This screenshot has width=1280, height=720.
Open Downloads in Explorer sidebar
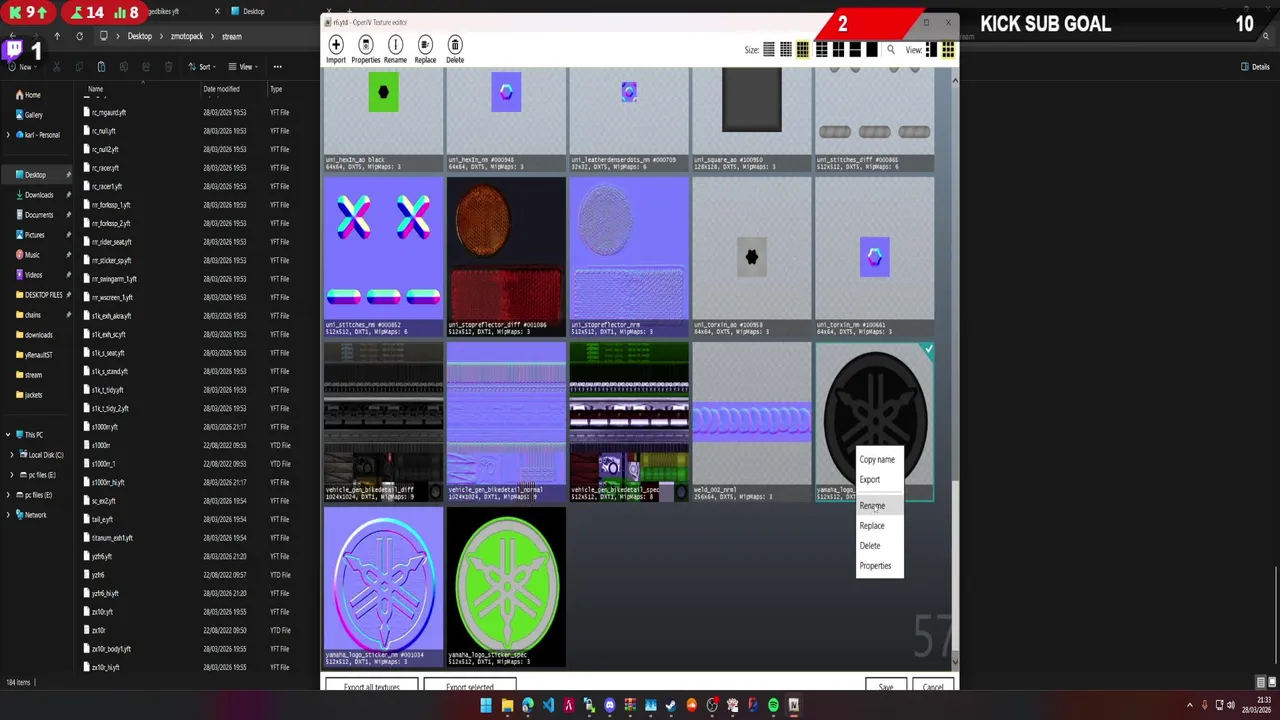coord(35,195)
